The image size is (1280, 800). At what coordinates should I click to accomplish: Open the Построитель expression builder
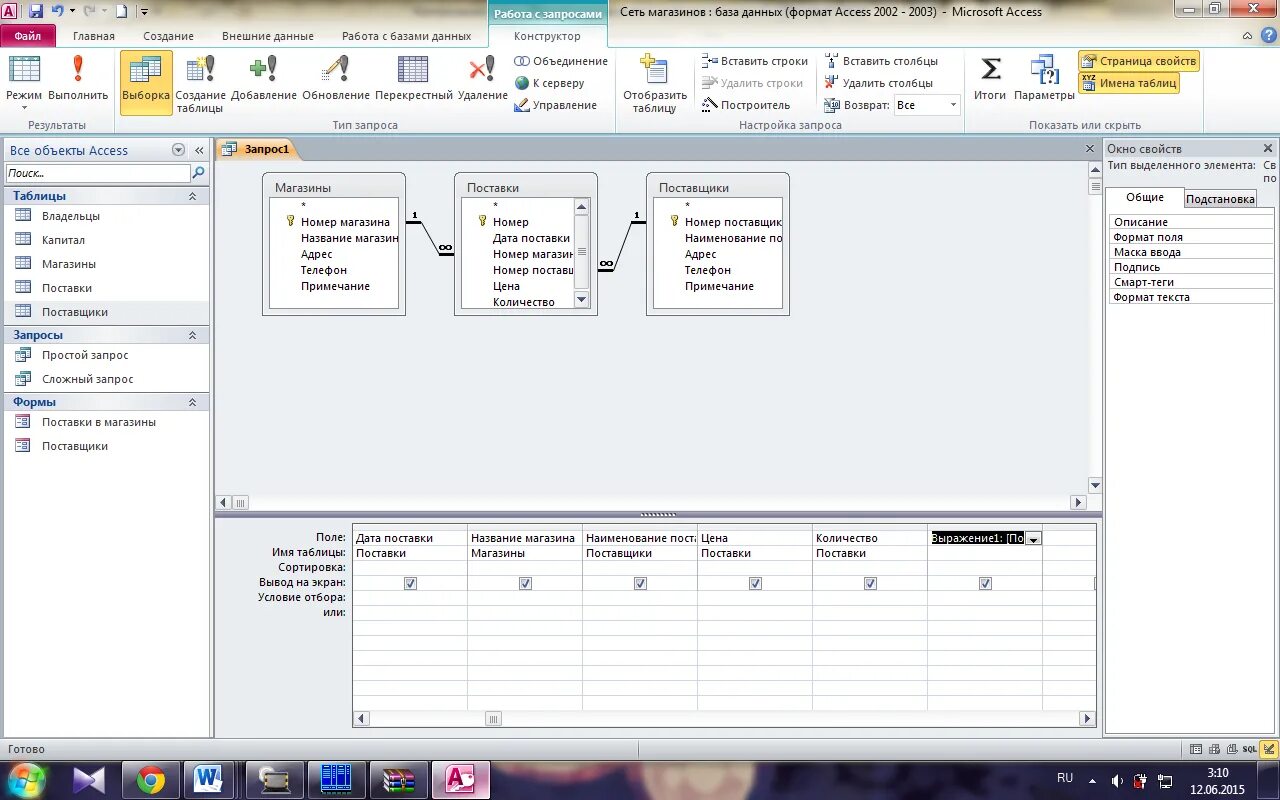746,105
